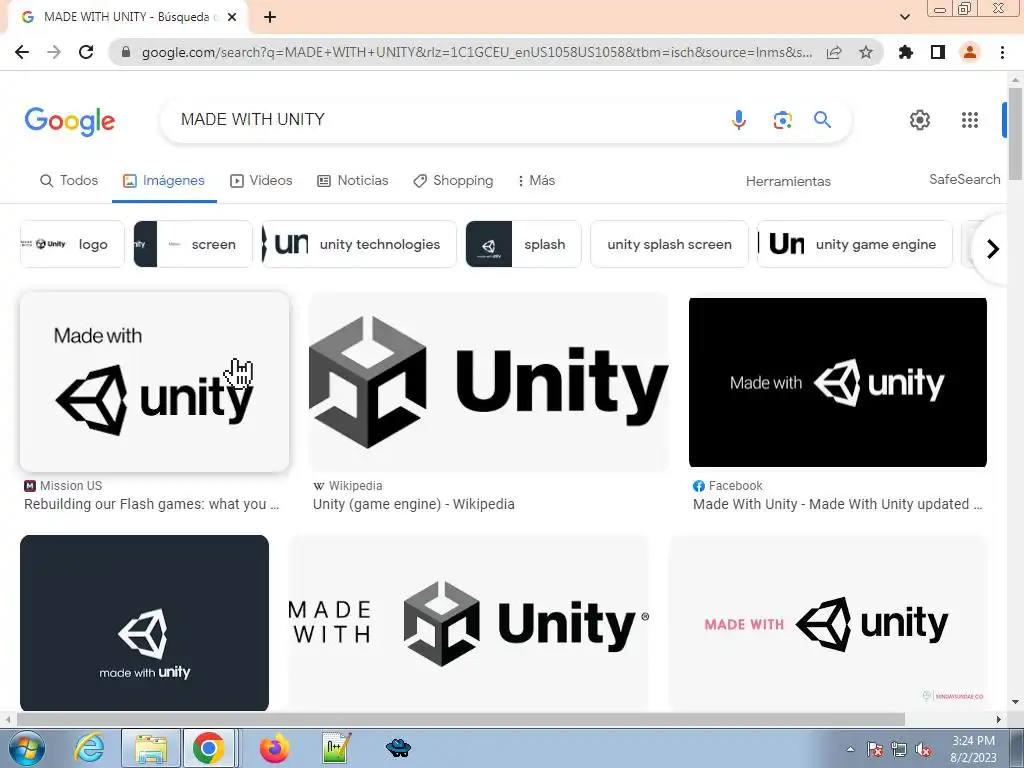Show more suggestion chips with right arrow
This screenshot has width=1024, height=768.
[992, 249]
